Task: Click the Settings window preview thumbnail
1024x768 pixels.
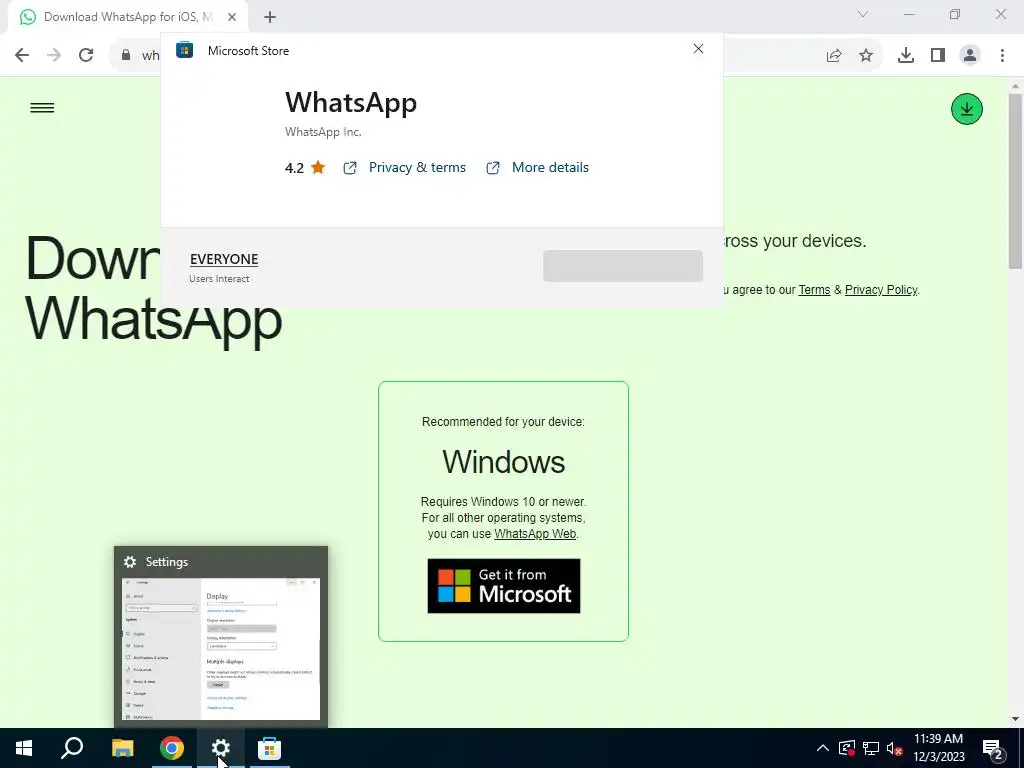Action: pos(221,648)
